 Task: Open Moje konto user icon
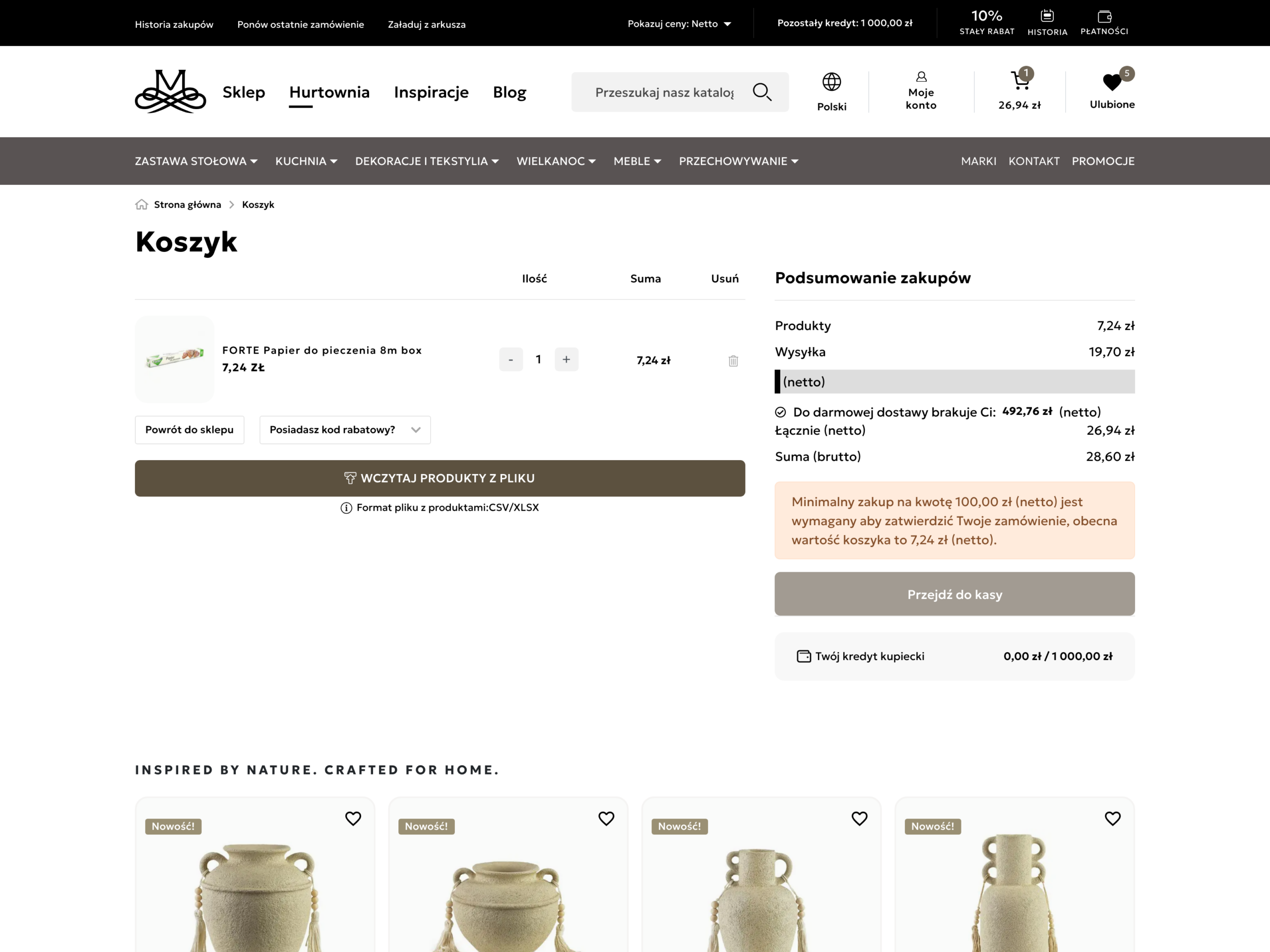921,77
